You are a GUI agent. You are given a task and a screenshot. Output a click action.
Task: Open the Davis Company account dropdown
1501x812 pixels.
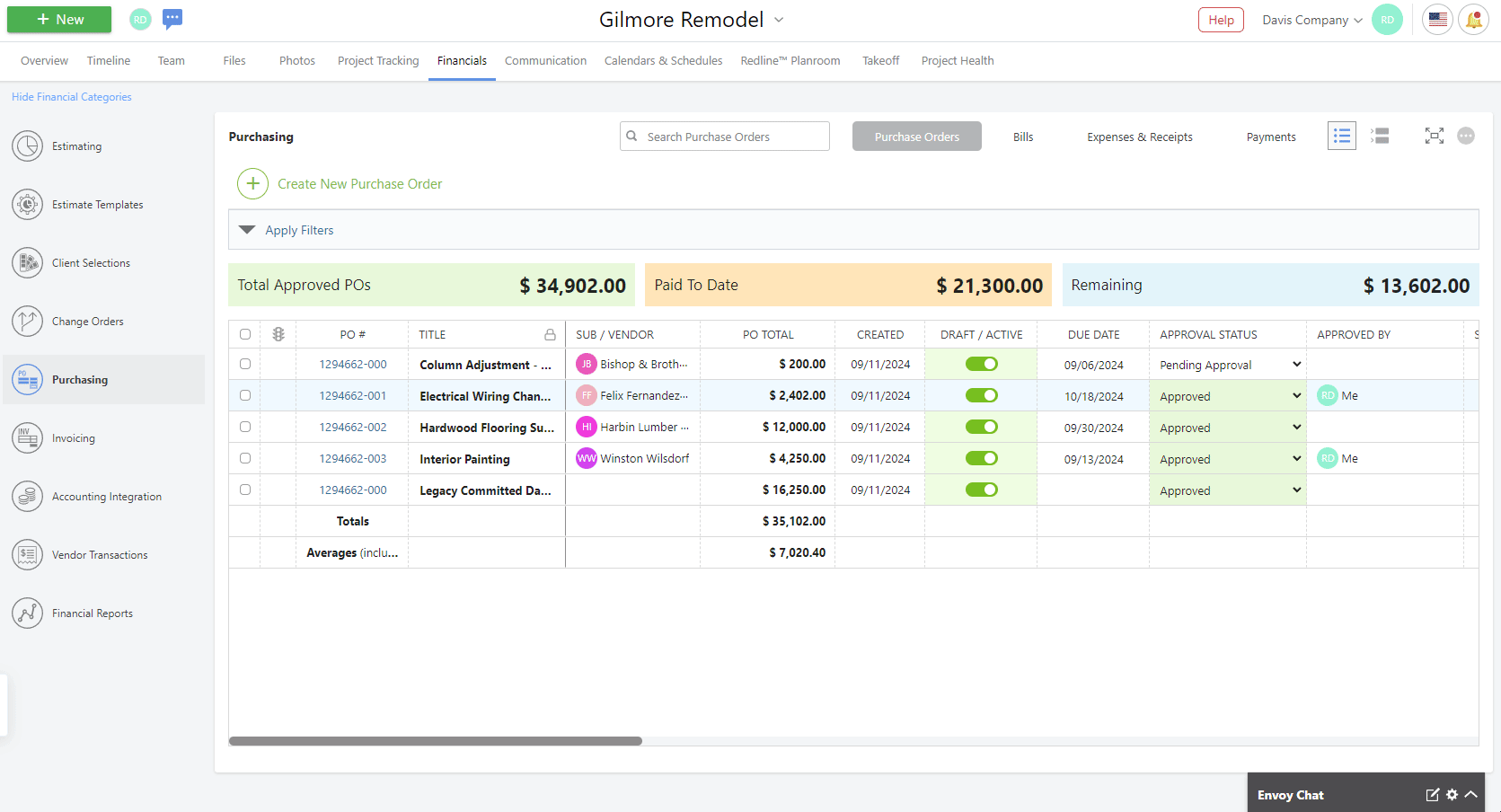point(1311,19)
